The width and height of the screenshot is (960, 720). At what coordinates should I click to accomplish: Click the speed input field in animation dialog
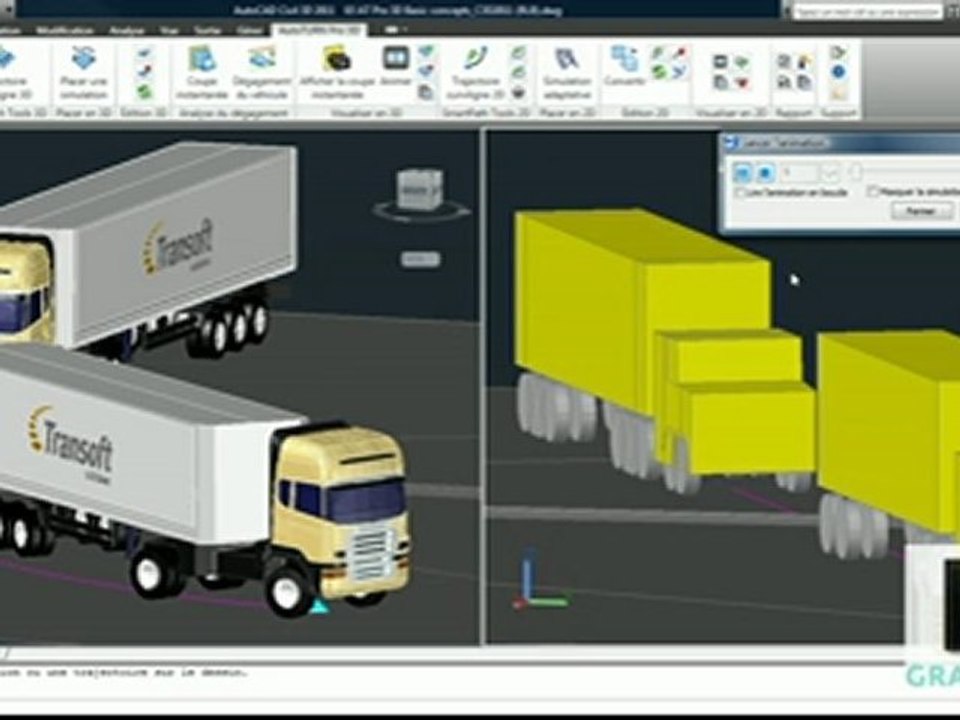(800, 173)
